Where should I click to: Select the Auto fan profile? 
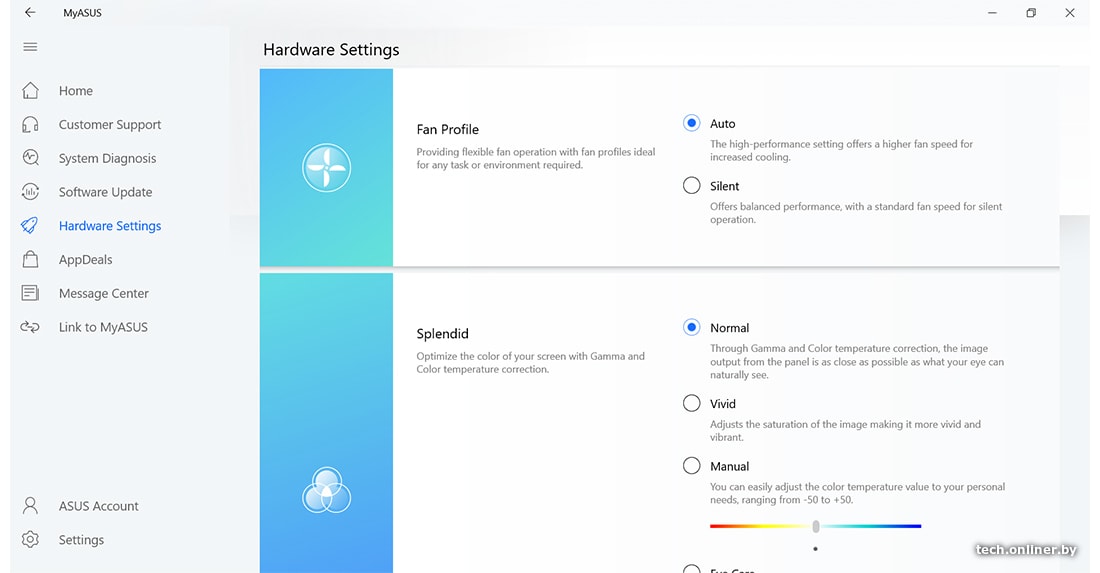coord(692,123)
